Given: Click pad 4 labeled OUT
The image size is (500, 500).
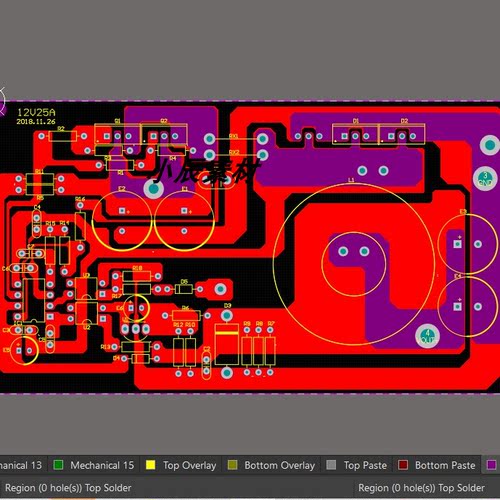Looking at the screenshot, I should click(427, 336).
